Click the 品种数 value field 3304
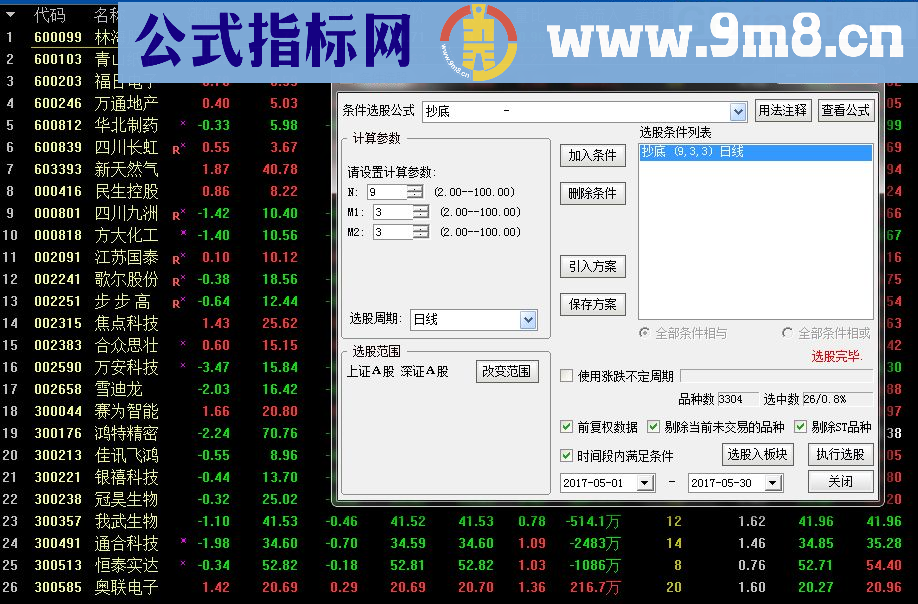 tap(738, 399)
